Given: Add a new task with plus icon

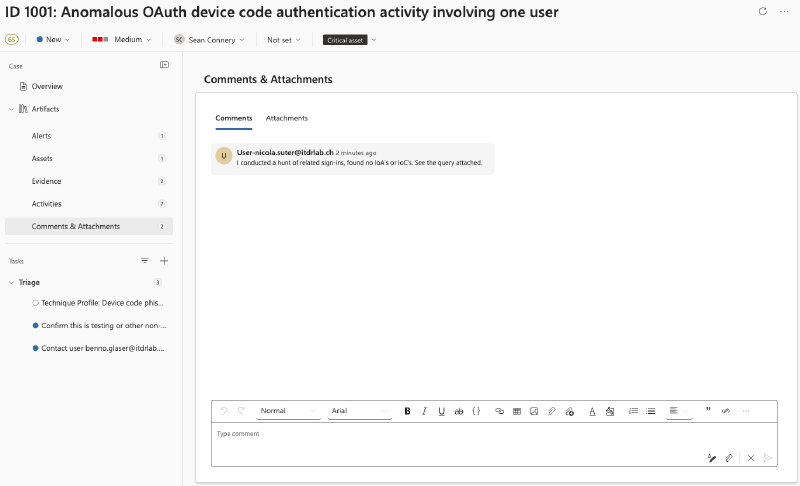Looking at the screenshot, I should click(x=164, y=261).
